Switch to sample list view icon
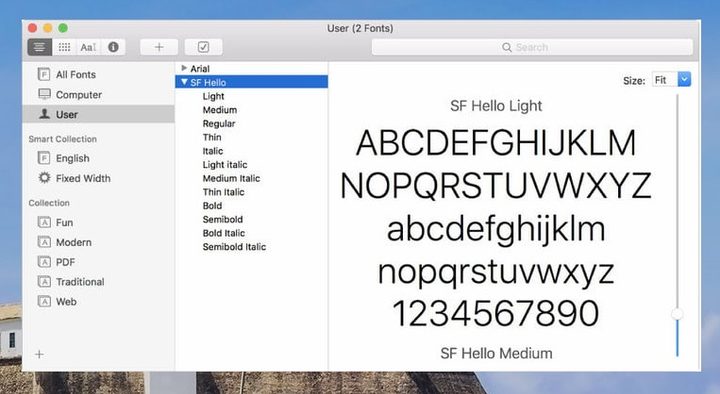The width and height of the screenshot is (720, 394). click(x=39, y=47)
